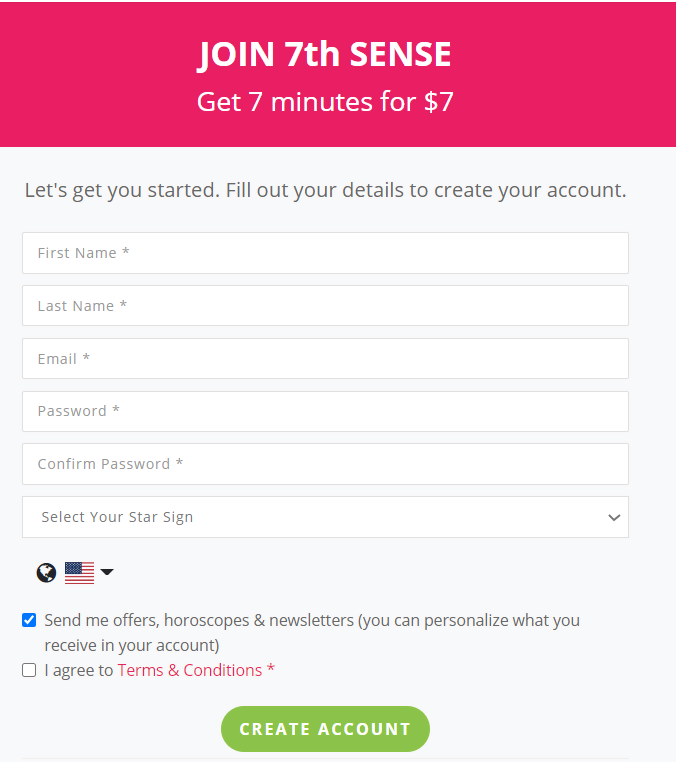Click into the Email field
Screen dimensions: 676x762
click(325, 359)
